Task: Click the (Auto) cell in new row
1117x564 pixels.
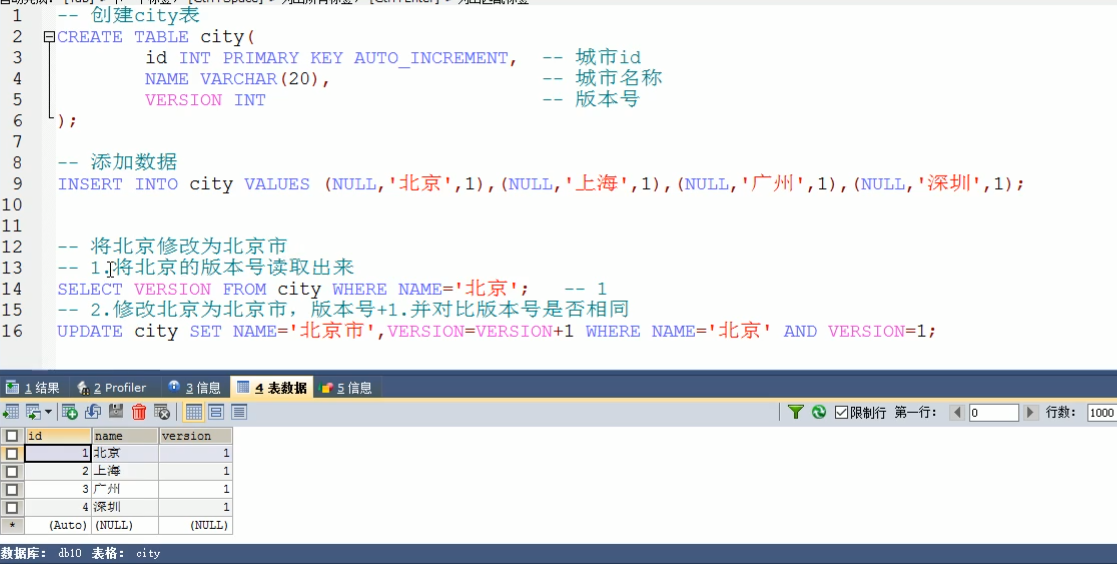Action: [58, 525]
